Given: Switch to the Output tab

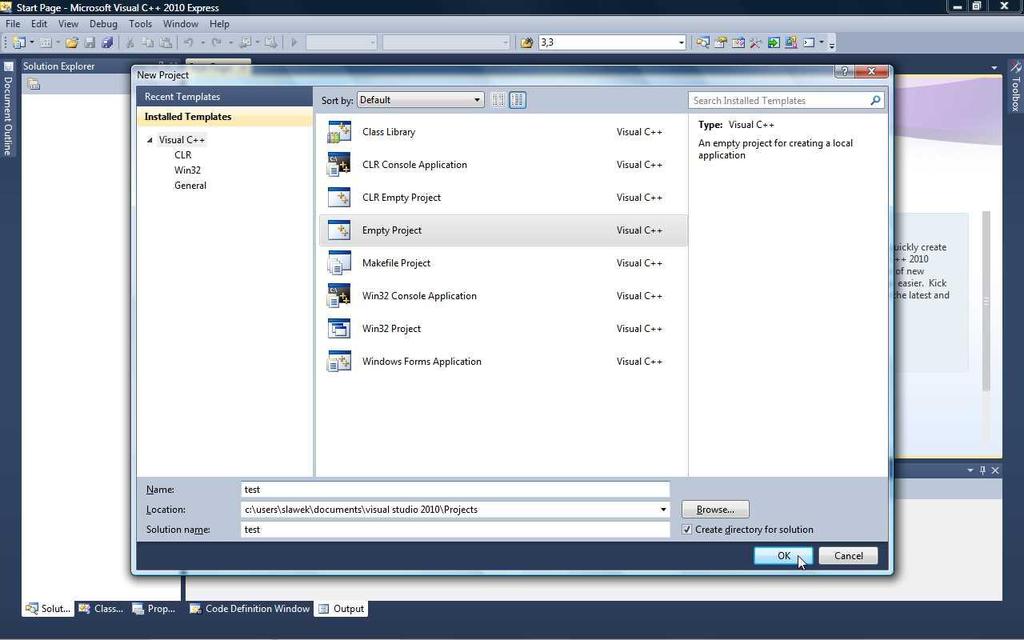Looking at the screenshot, I should point(341,609).
